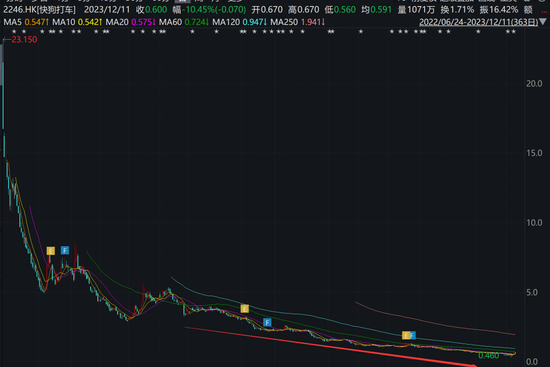Select the MA60 indicator label

coord(170,22)
